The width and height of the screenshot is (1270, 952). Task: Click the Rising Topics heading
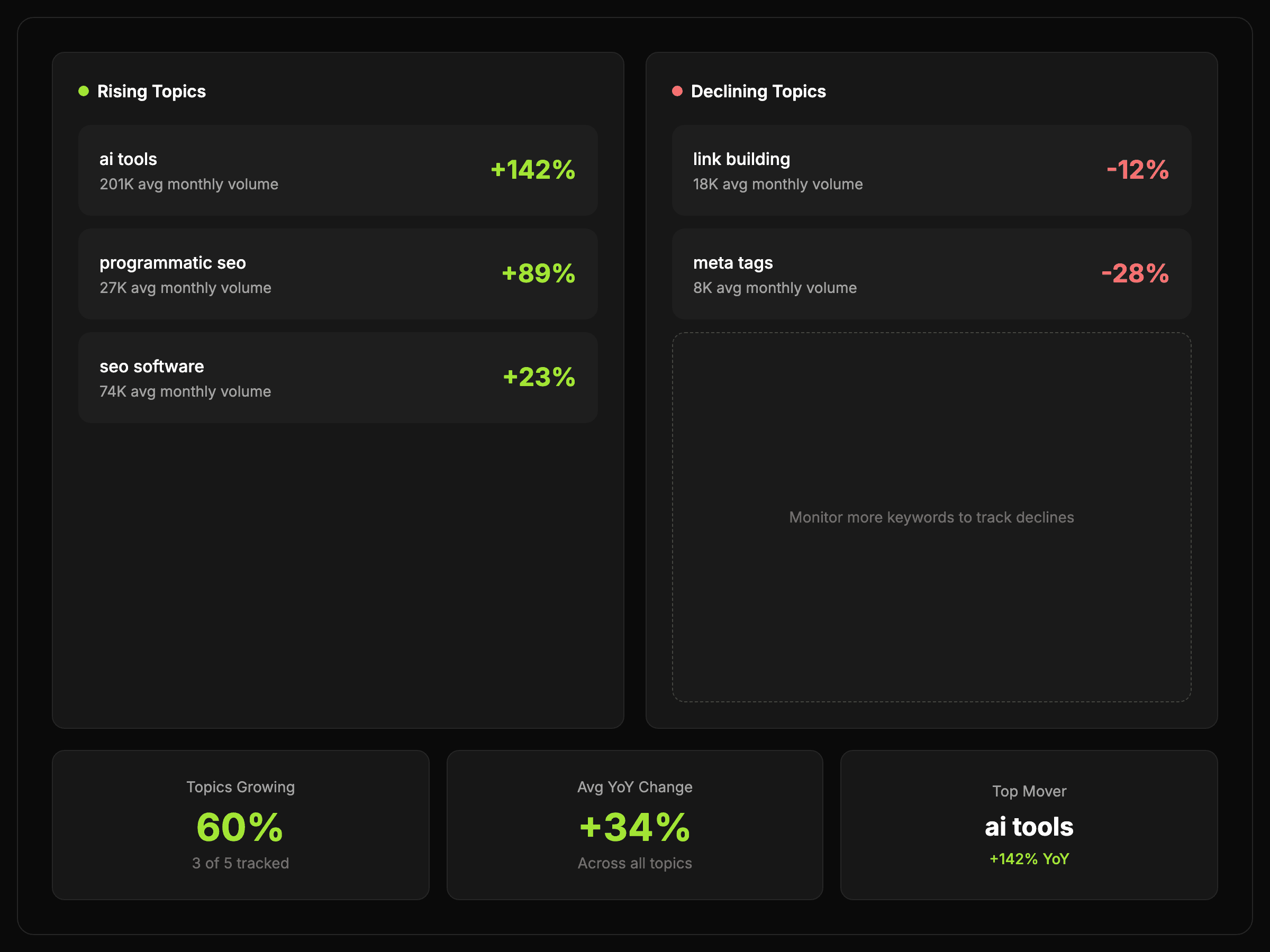click(x=151, y=91)
